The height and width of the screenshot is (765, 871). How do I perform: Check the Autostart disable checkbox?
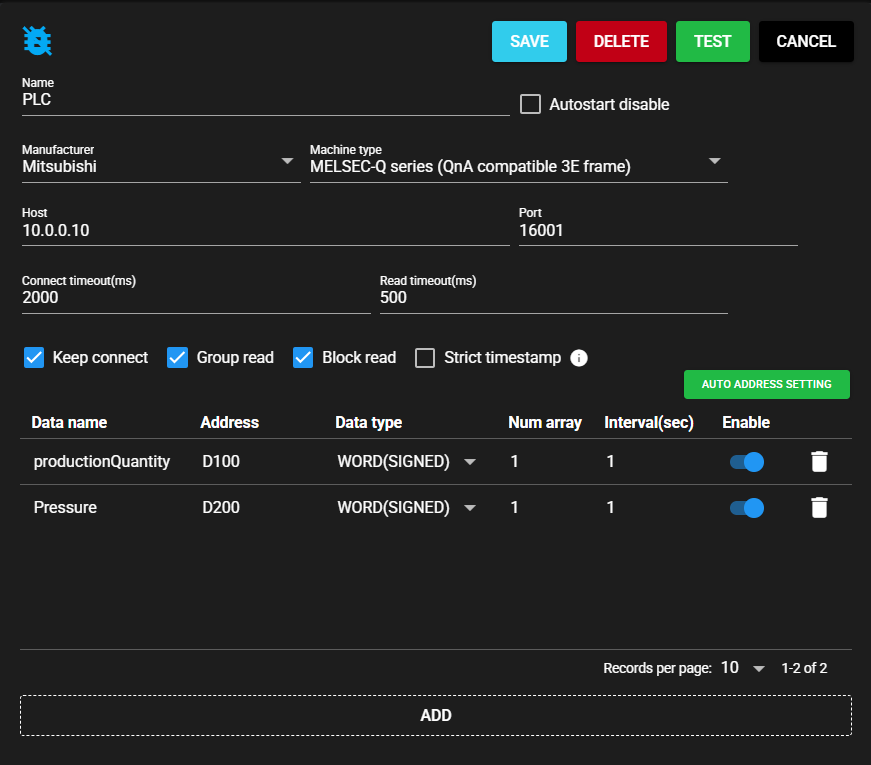tap(531, 104)
